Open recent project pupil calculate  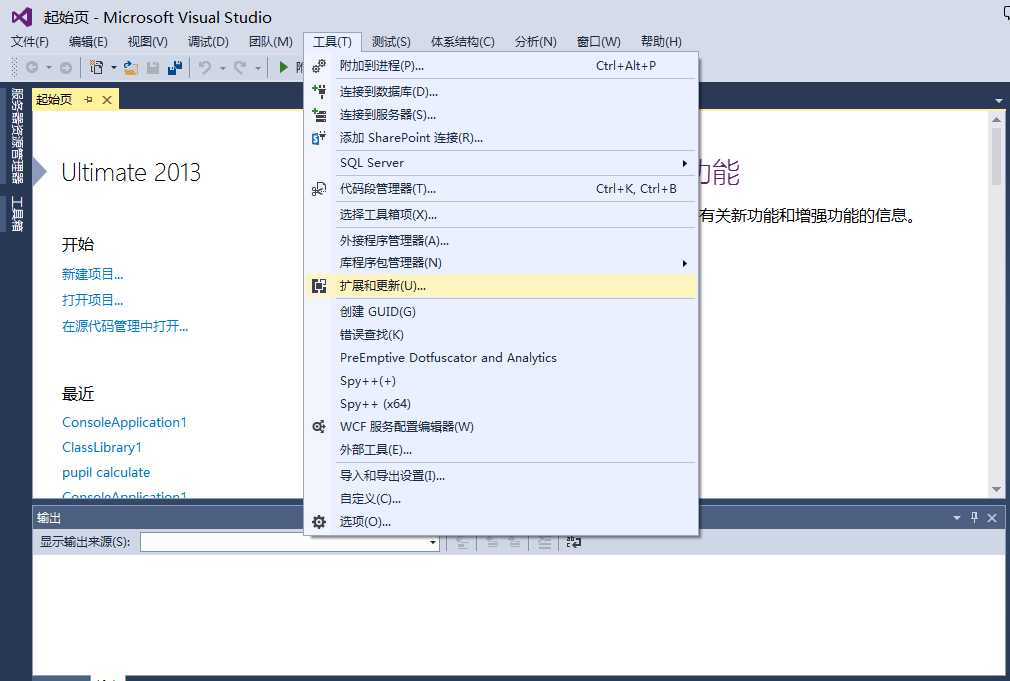pyautogui.click(x=106, y=472)
